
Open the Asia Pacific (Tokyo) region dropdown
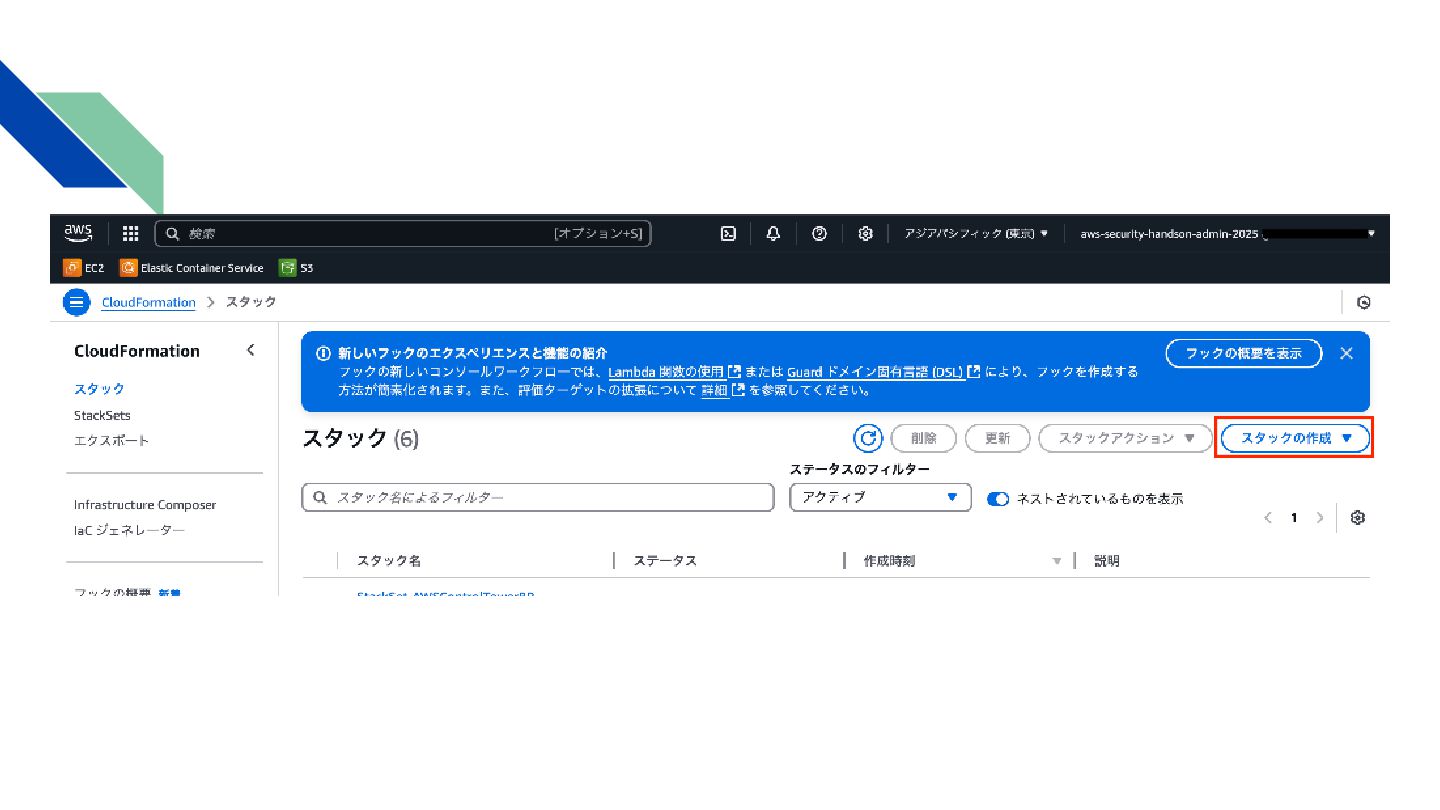click(976, 233)
